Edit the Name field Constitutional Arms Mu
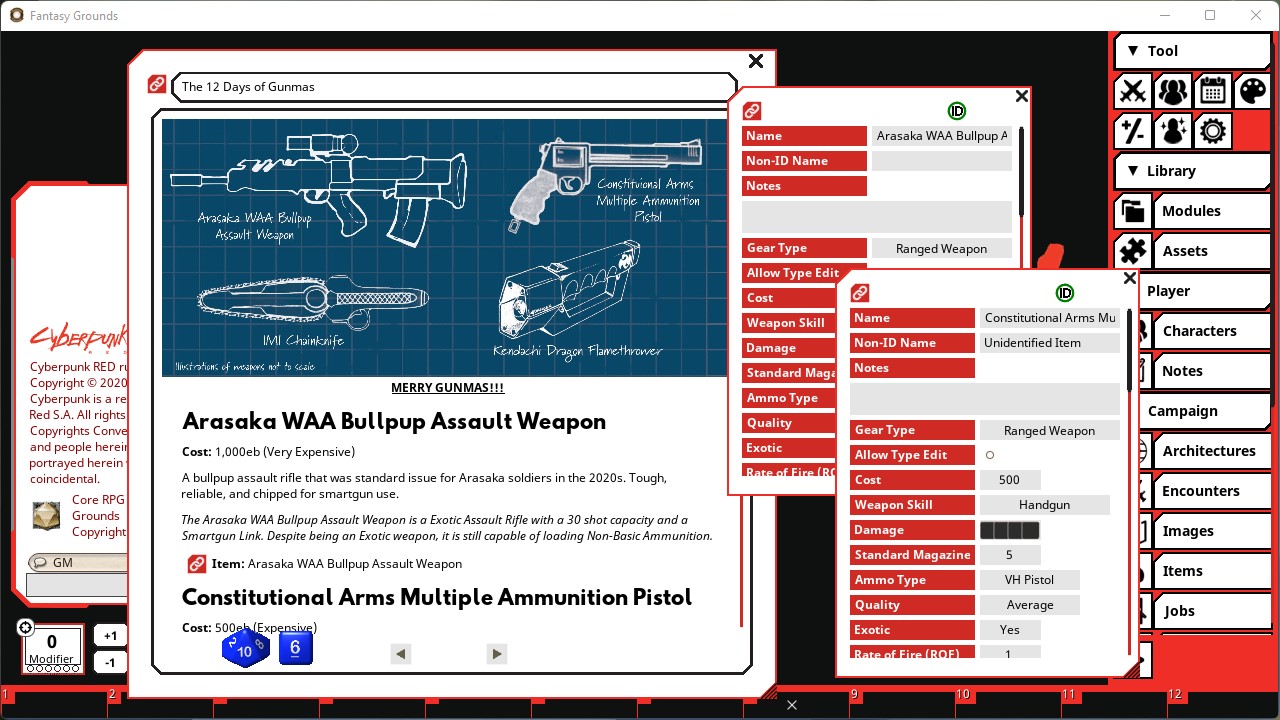This screenshot has height=720, width=1280. click(1050, 318)
